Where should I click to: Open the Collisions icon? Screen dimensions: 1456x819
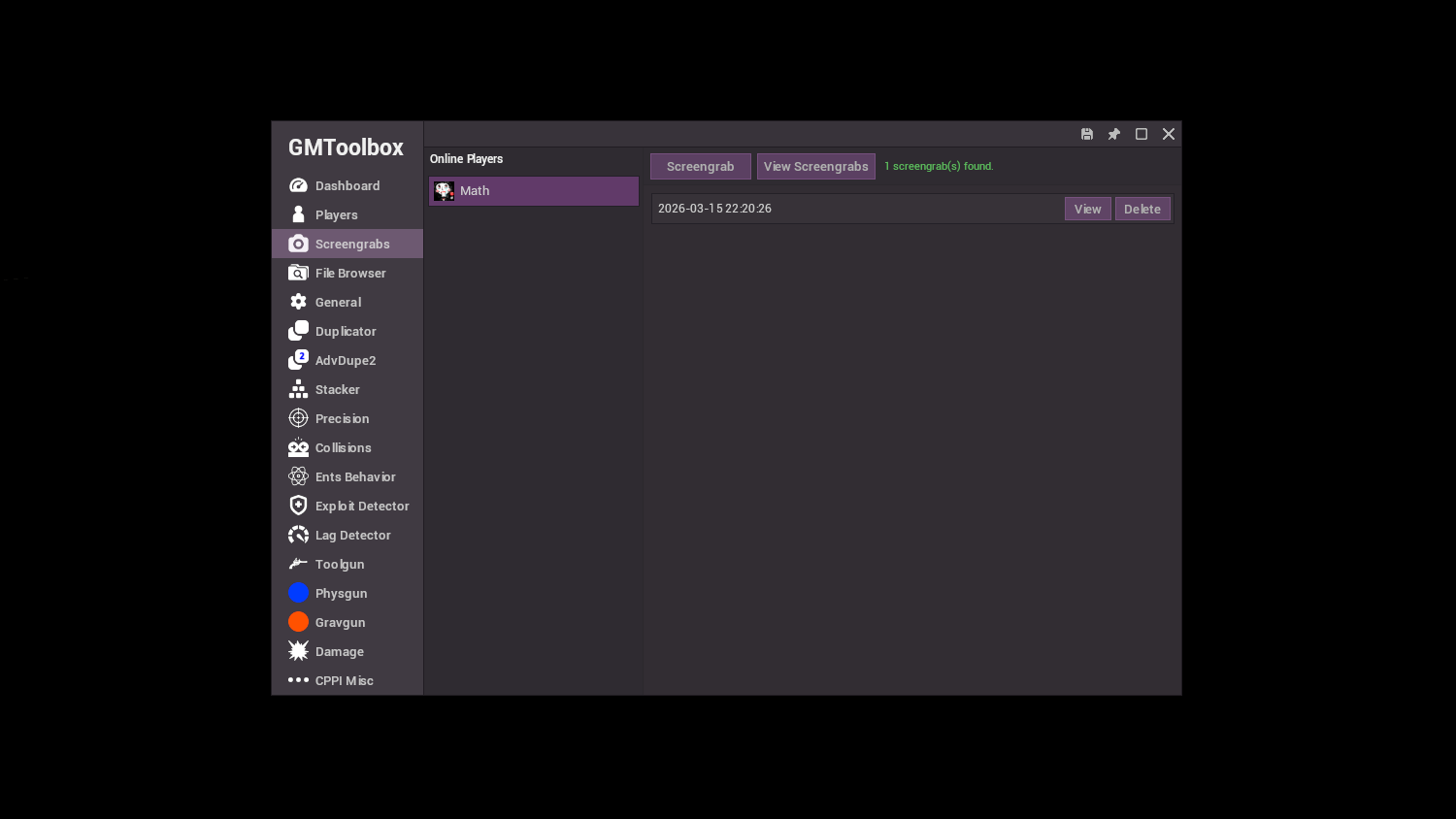tap(298, 447)
